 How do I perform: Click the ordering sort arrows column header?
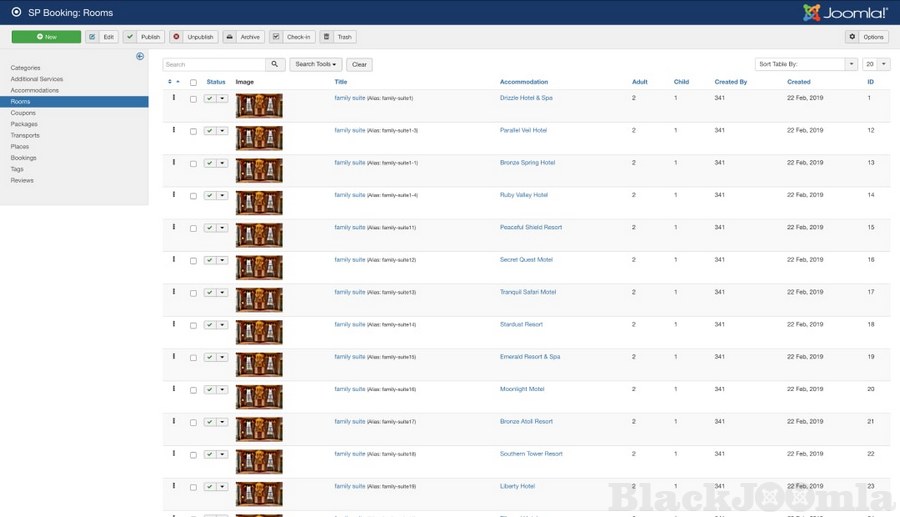pyautogui.click(x=172, y=82)
